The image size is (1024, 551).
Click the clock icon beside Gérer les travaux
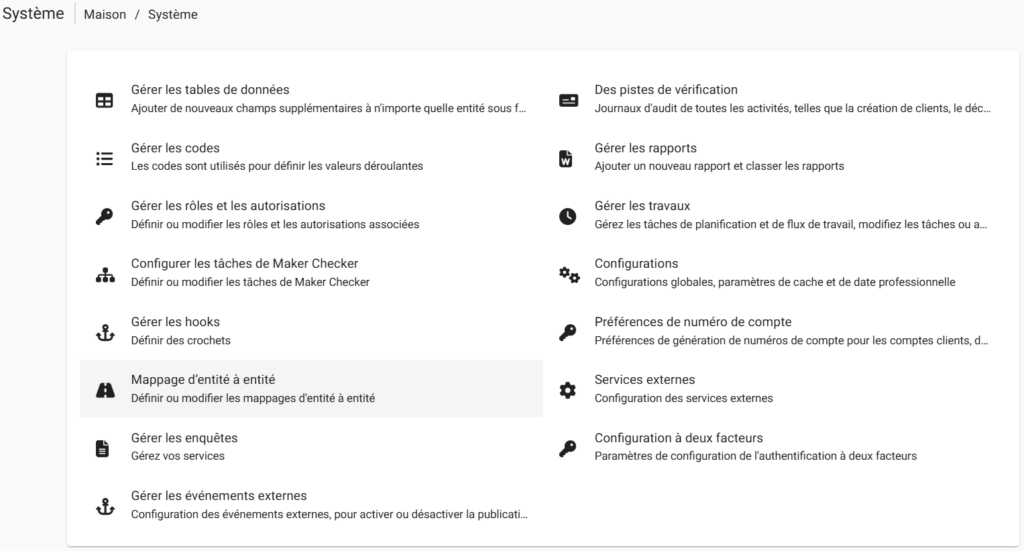click(568, 216)
